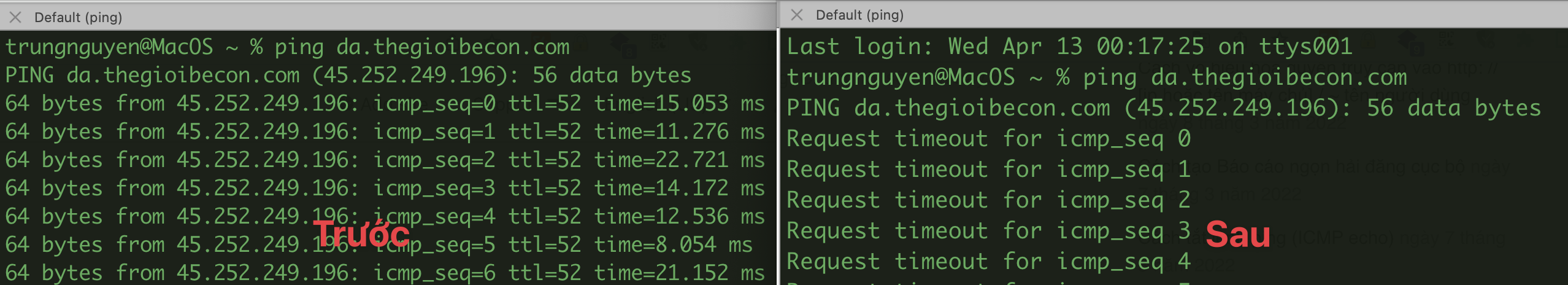Click the right PING header with 56 data bytes
This screenshot has width=1568, height=285.
[1164, 108]
